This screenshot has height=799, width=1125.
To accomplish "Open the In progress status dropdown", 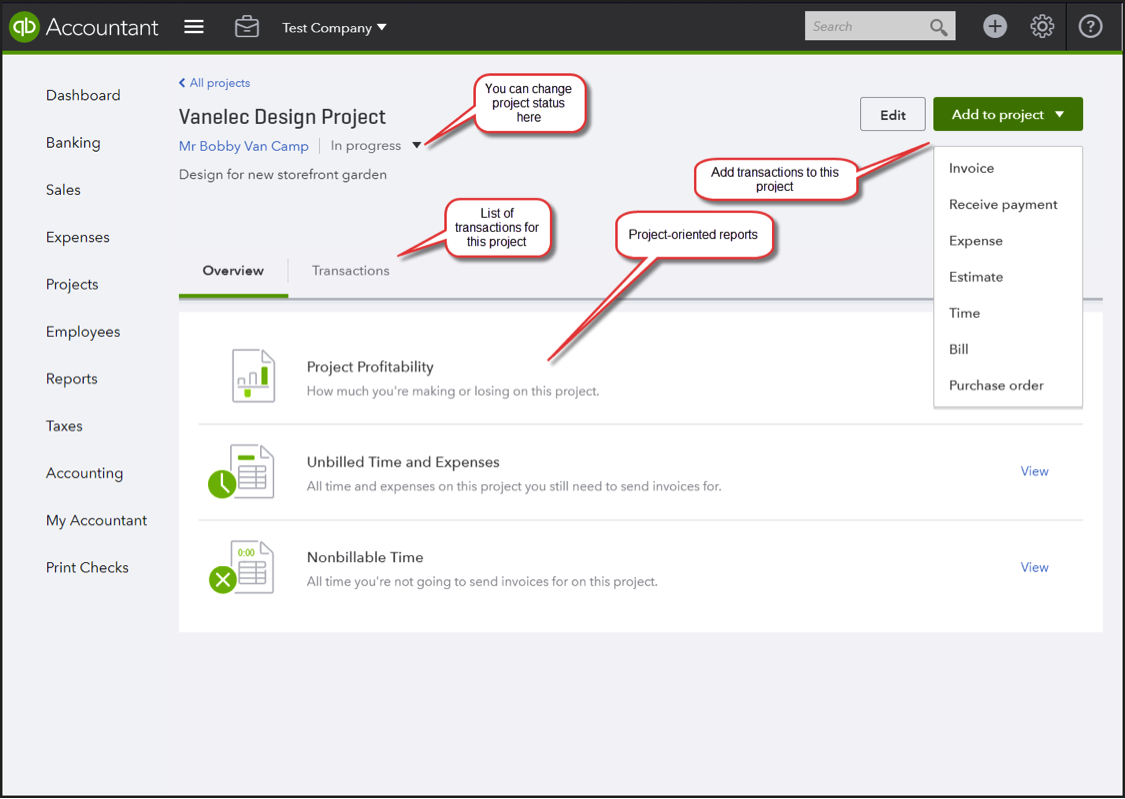I will [417, 145].
